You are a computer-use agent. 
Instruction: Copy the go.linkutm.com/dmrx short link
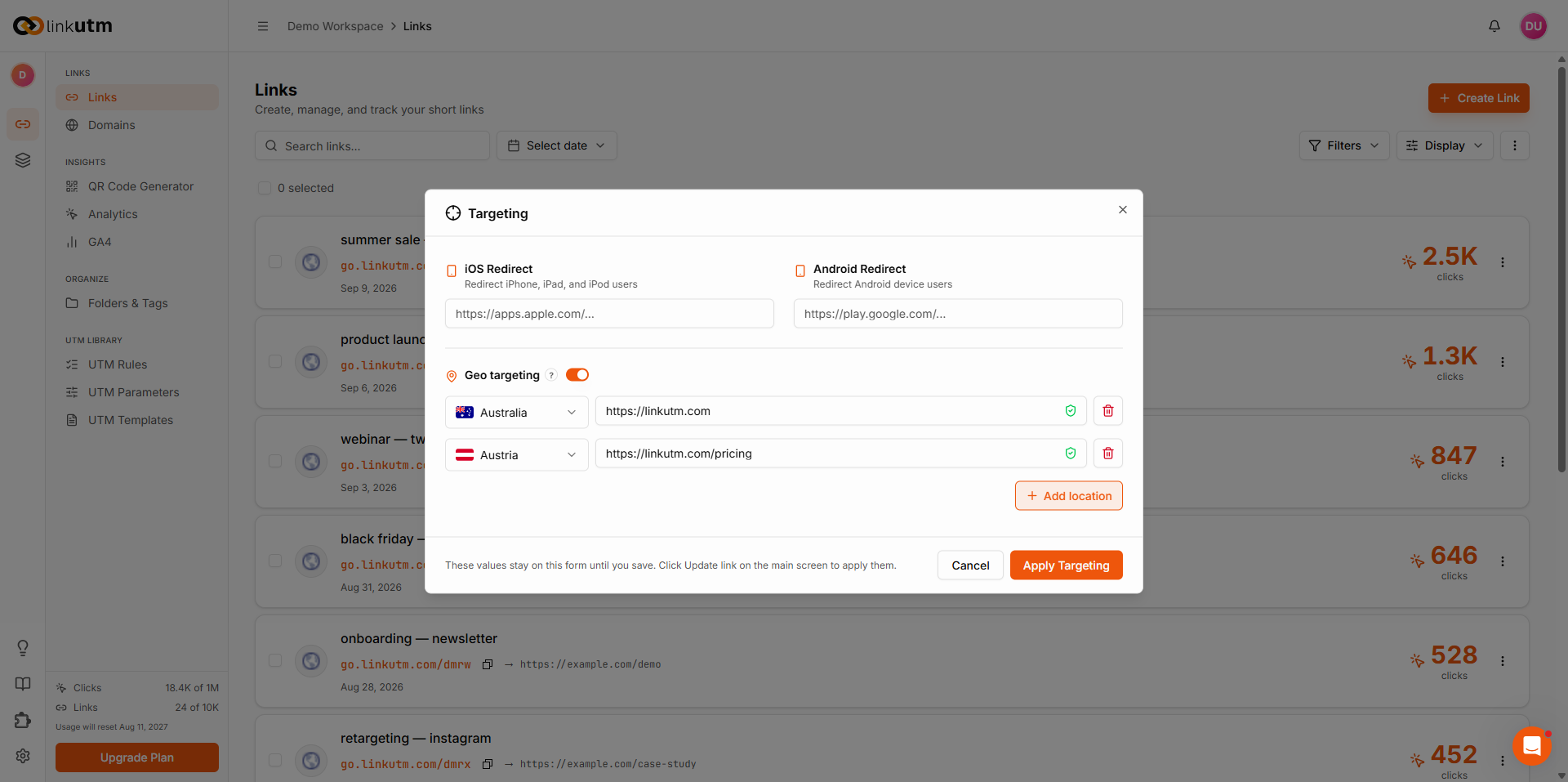pyautogui.click(x=488, y=764)
